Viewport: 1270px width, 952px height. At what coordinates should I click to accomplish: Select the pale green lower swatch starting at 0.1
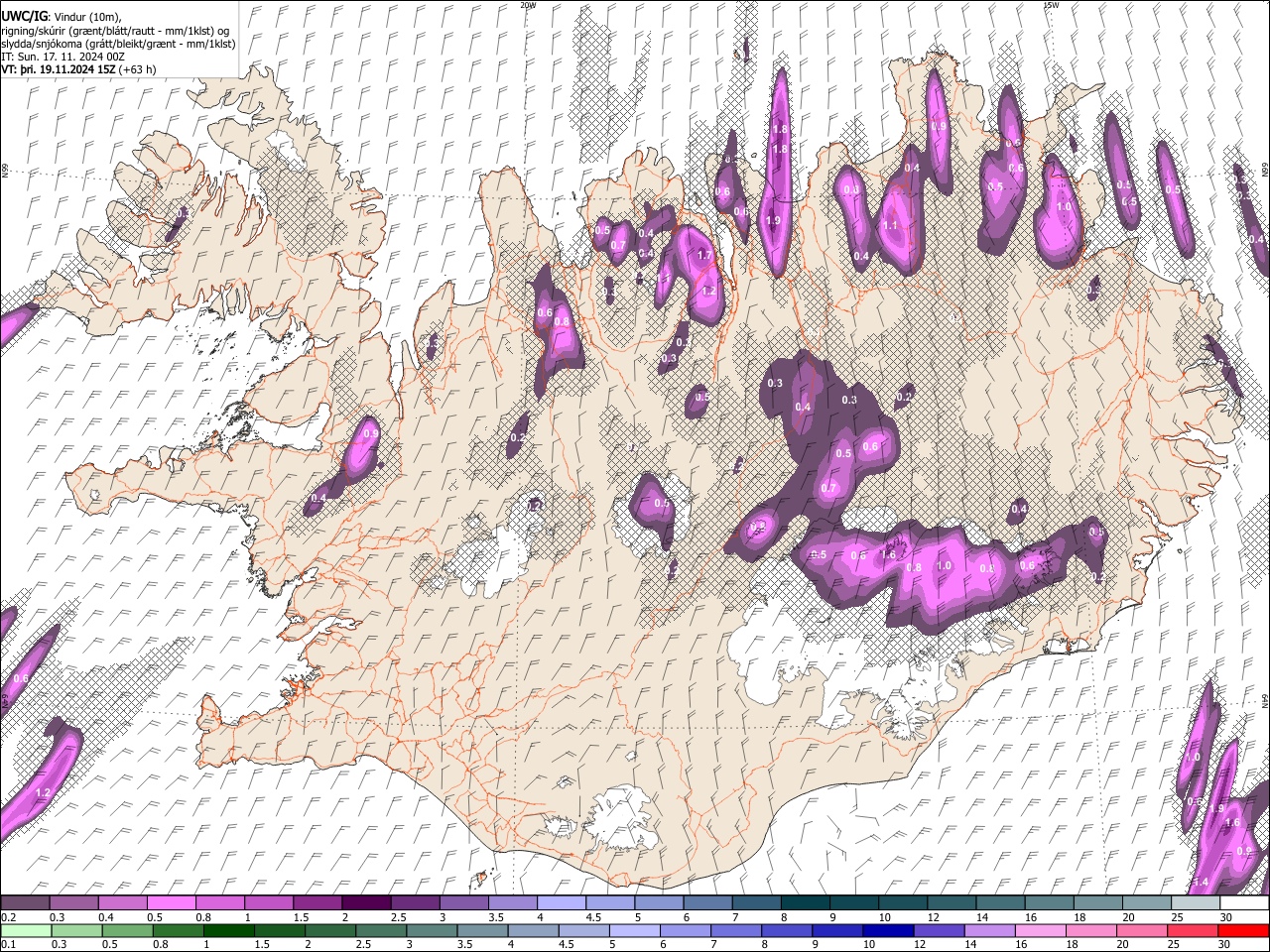click(x=26, y=930)
